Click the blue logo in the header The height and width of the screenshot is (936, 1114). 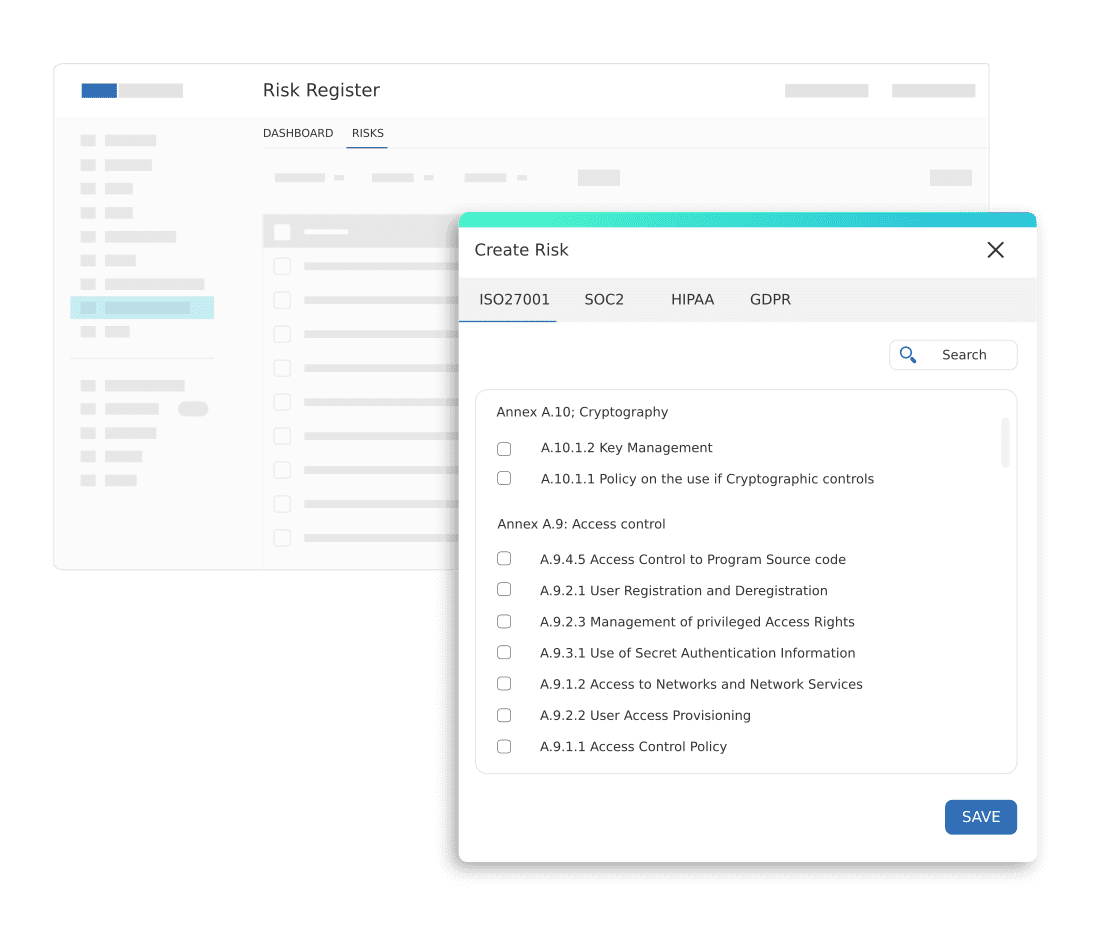(x=99, y=90)
